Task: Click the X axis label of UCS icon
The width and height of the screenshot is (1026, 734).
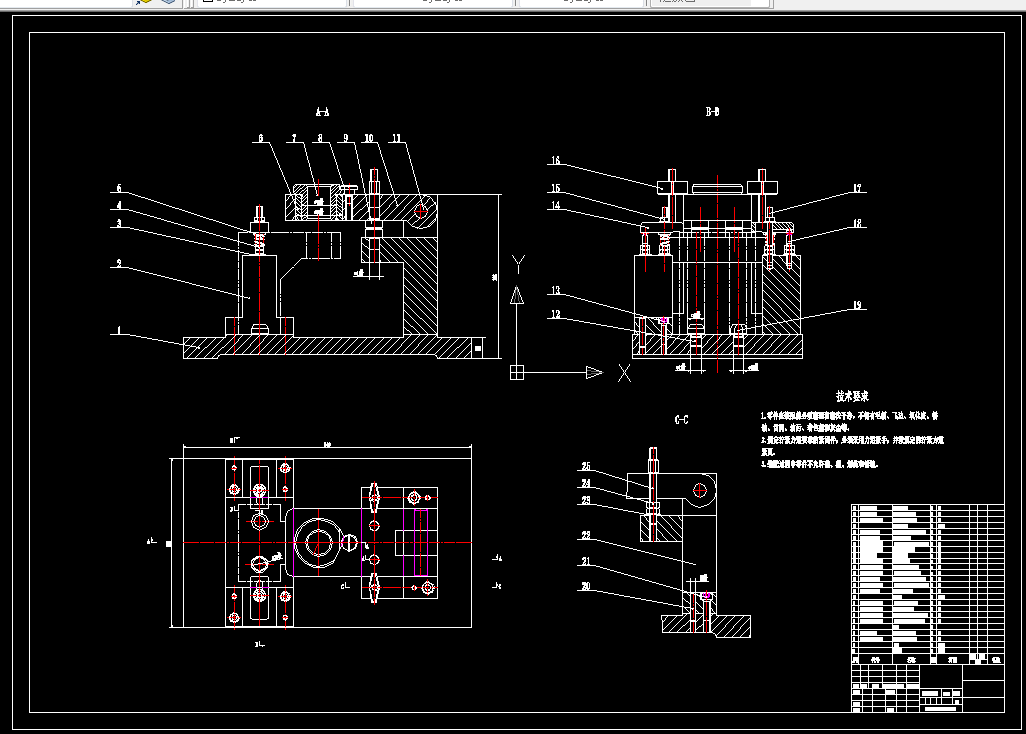Action: click(624, 373)
